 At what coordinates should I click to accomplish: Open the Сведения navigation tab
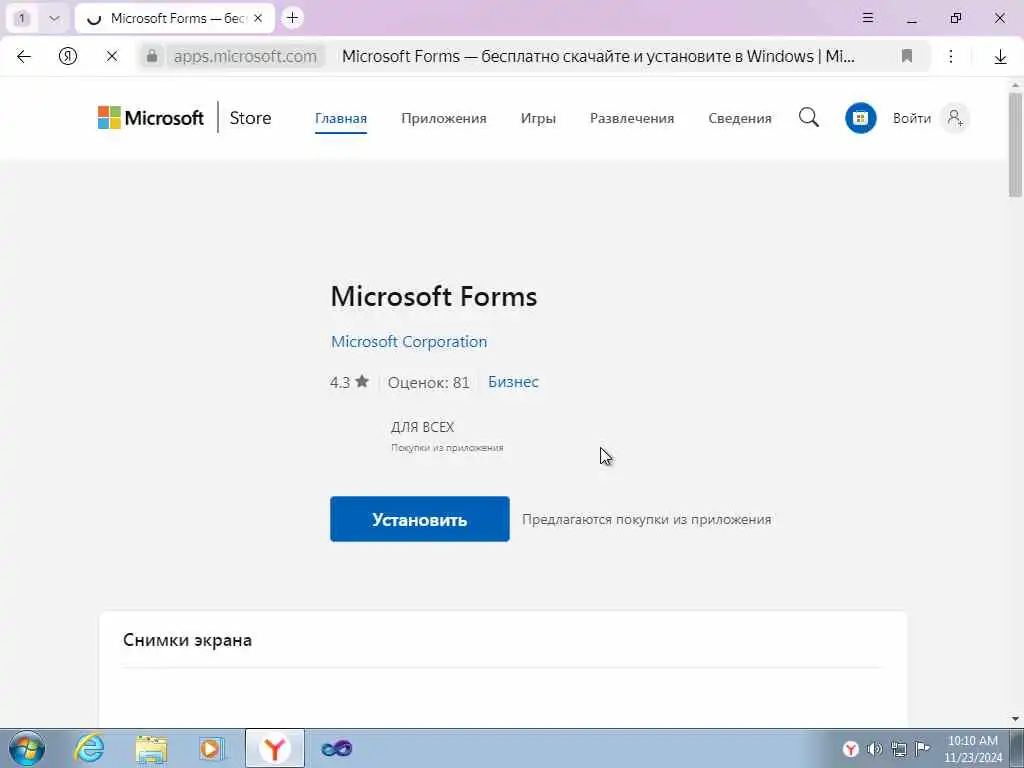click(x=740, y=118)
